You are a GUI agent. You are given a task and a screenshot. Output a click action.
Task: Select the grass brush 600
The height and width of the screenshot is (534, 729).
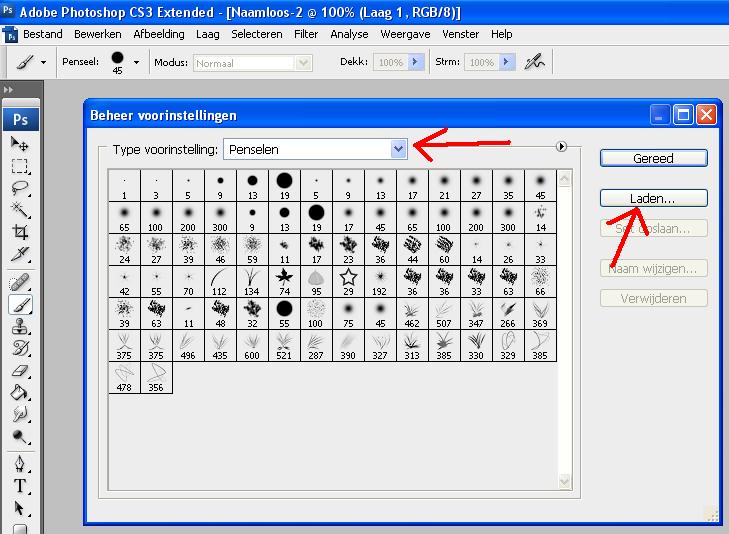pyautogui.click(x=252, y=346)
